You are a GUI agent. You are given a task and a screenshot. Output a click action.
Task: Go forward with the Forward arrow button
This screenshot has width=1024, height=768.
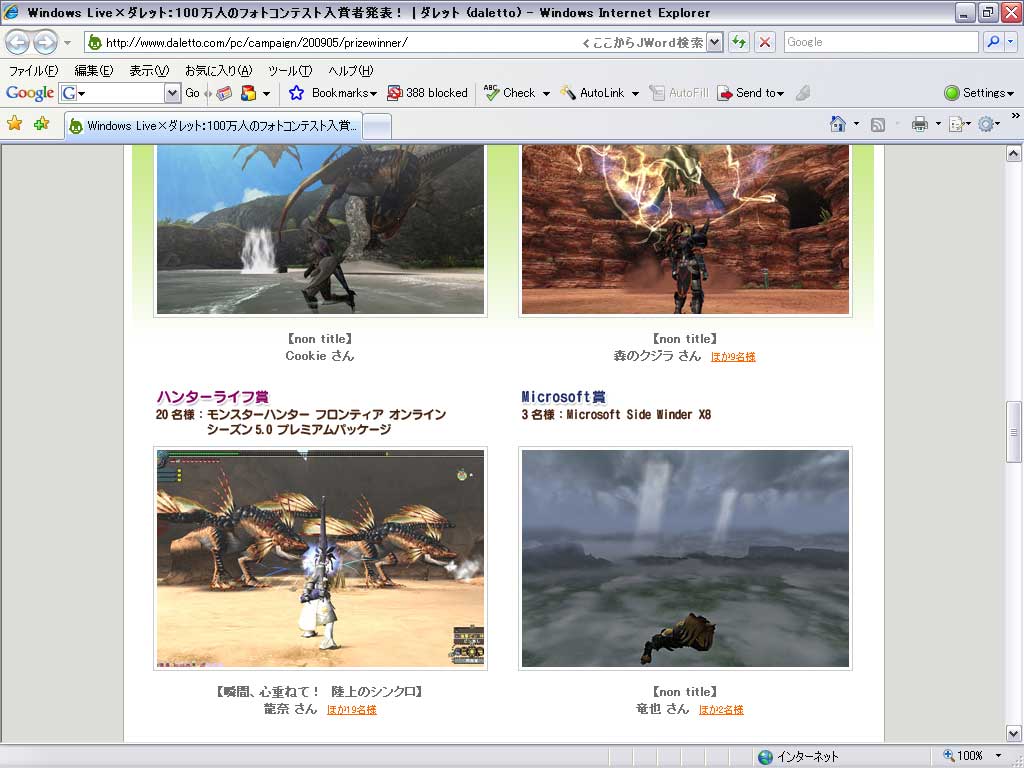[45, 42]
